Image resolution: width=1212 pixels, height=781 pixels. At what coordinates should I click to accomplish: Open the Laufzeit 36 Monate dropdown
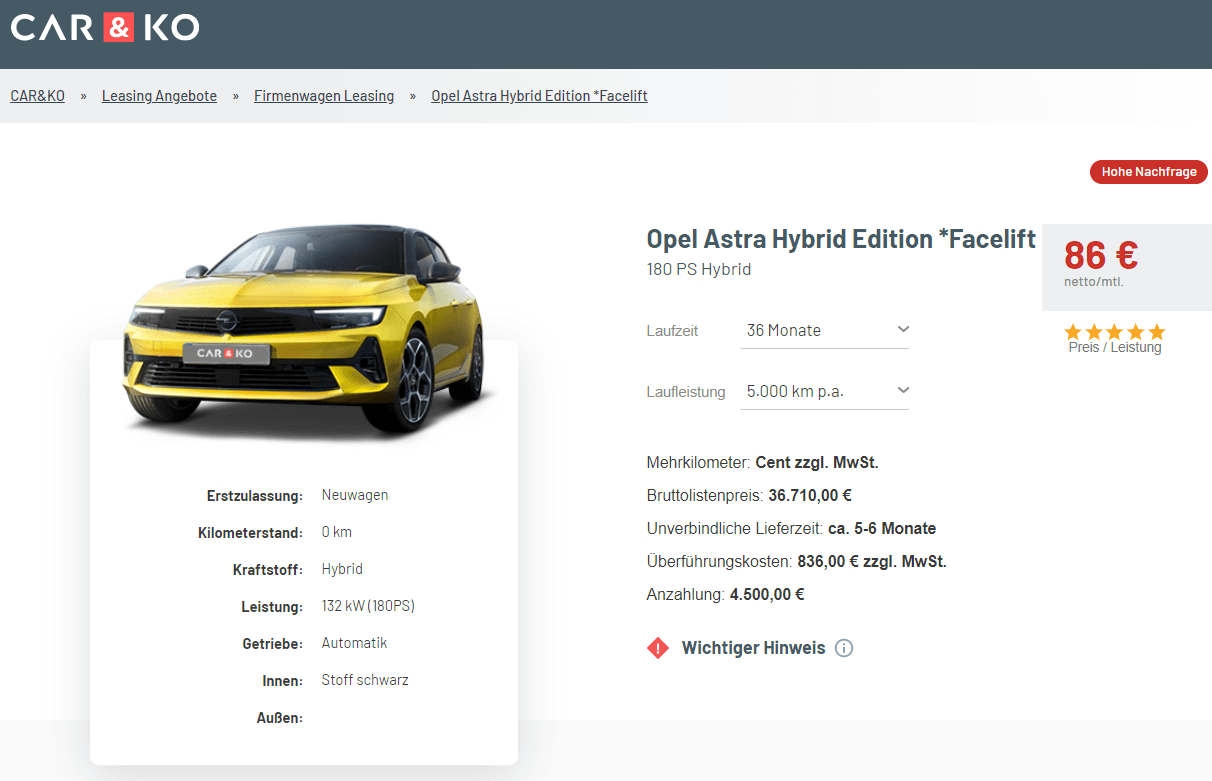click(x=824, y=330)
